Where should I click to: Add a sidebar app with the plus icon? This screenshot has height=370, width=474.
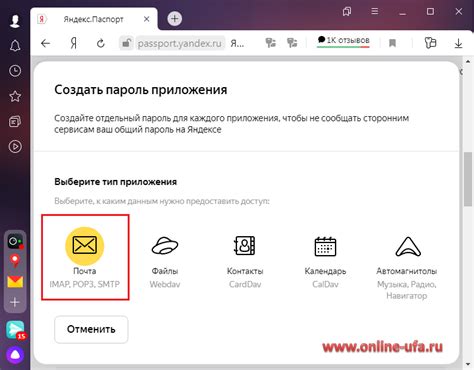15,302
